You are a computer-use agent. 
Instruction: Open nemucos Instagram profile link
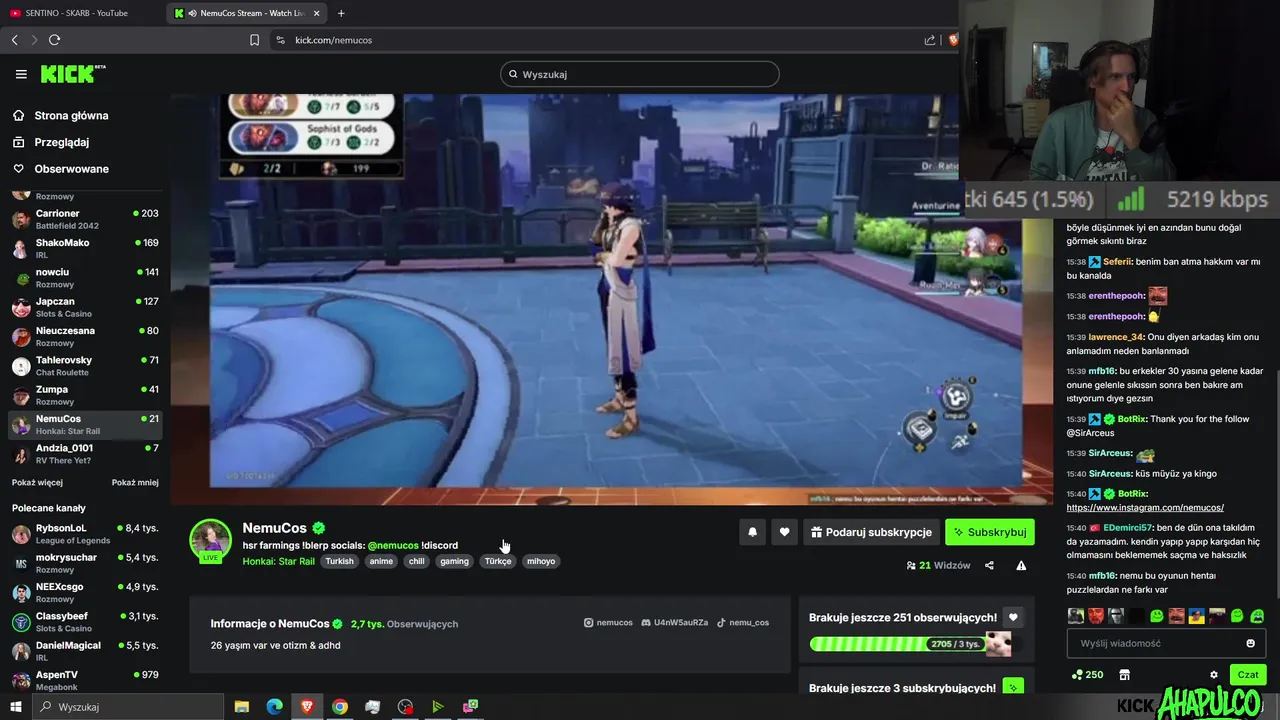(x=608, y=622)
